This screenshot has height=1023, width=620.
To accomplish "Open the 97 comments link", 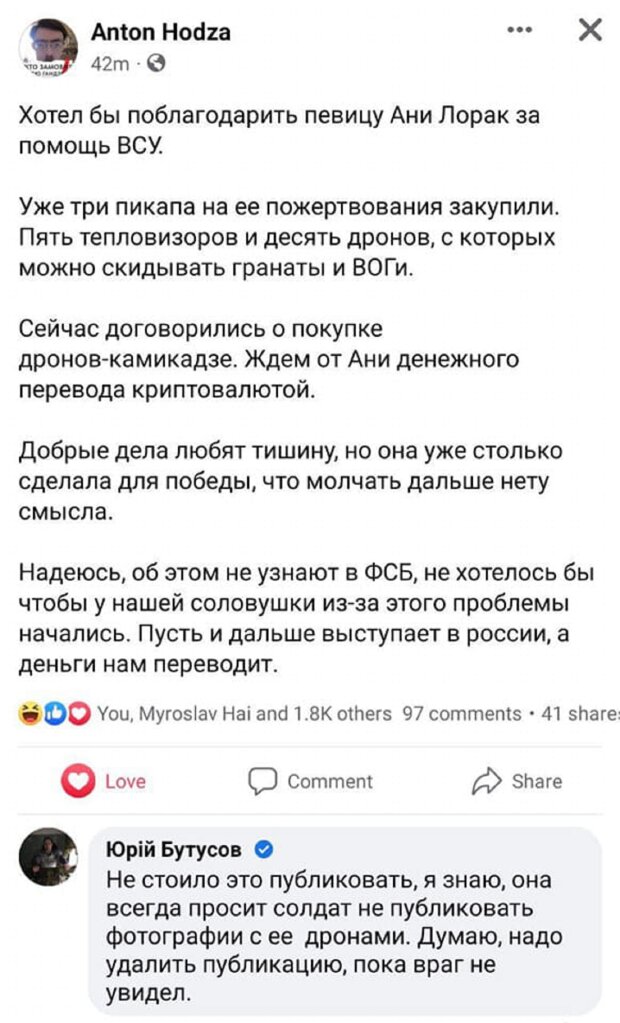I will [x=461, y=713].
